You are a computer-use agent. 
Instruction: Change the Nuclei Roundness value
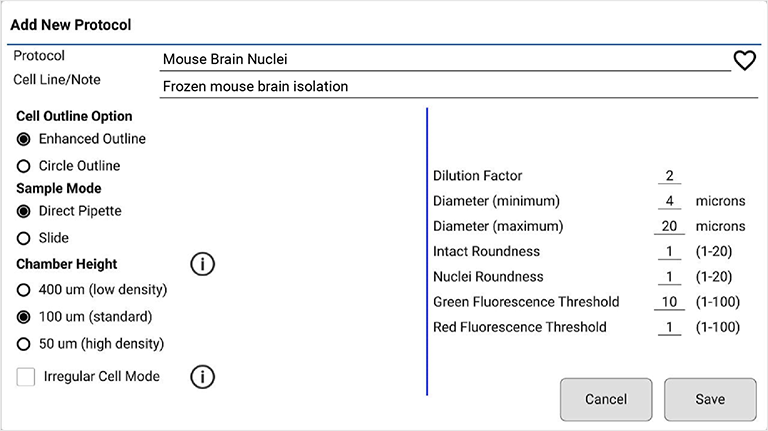(669, 277)
